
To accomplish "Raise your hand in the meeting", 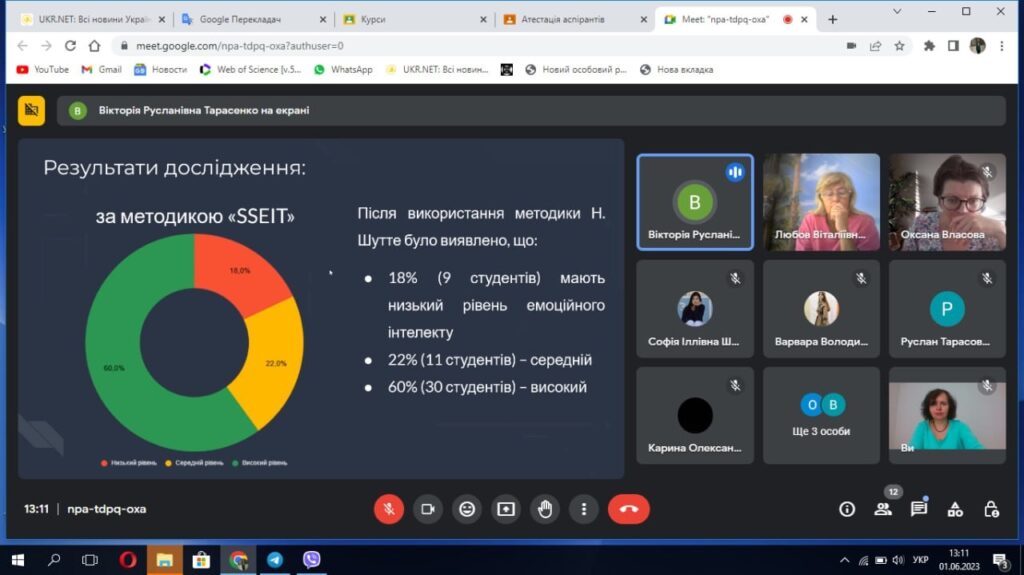I will click(x=544, y=509).
